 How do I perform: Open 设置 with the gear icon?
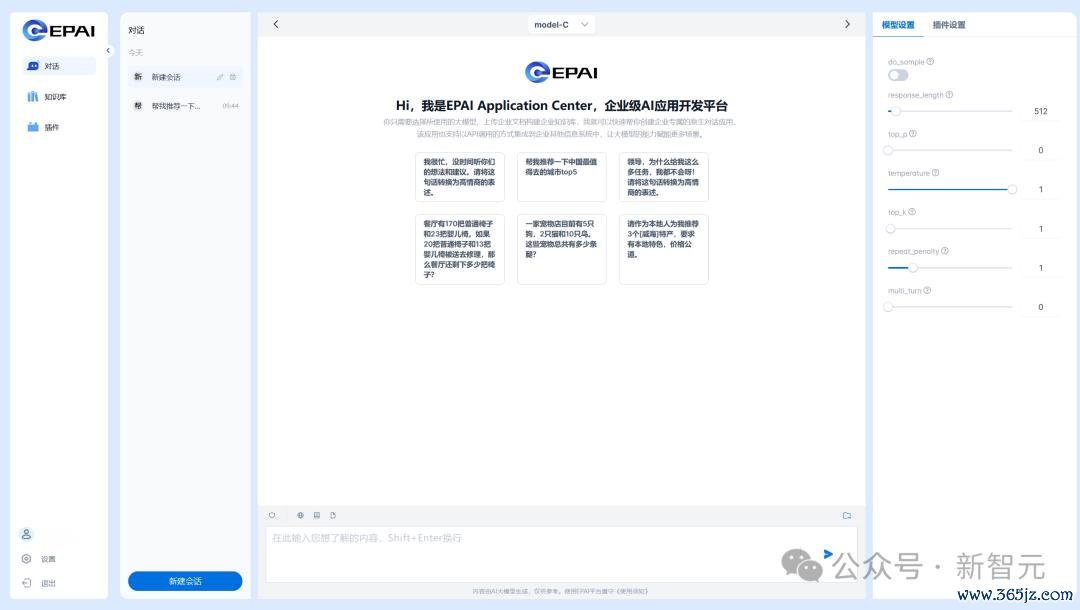point(26,559)
